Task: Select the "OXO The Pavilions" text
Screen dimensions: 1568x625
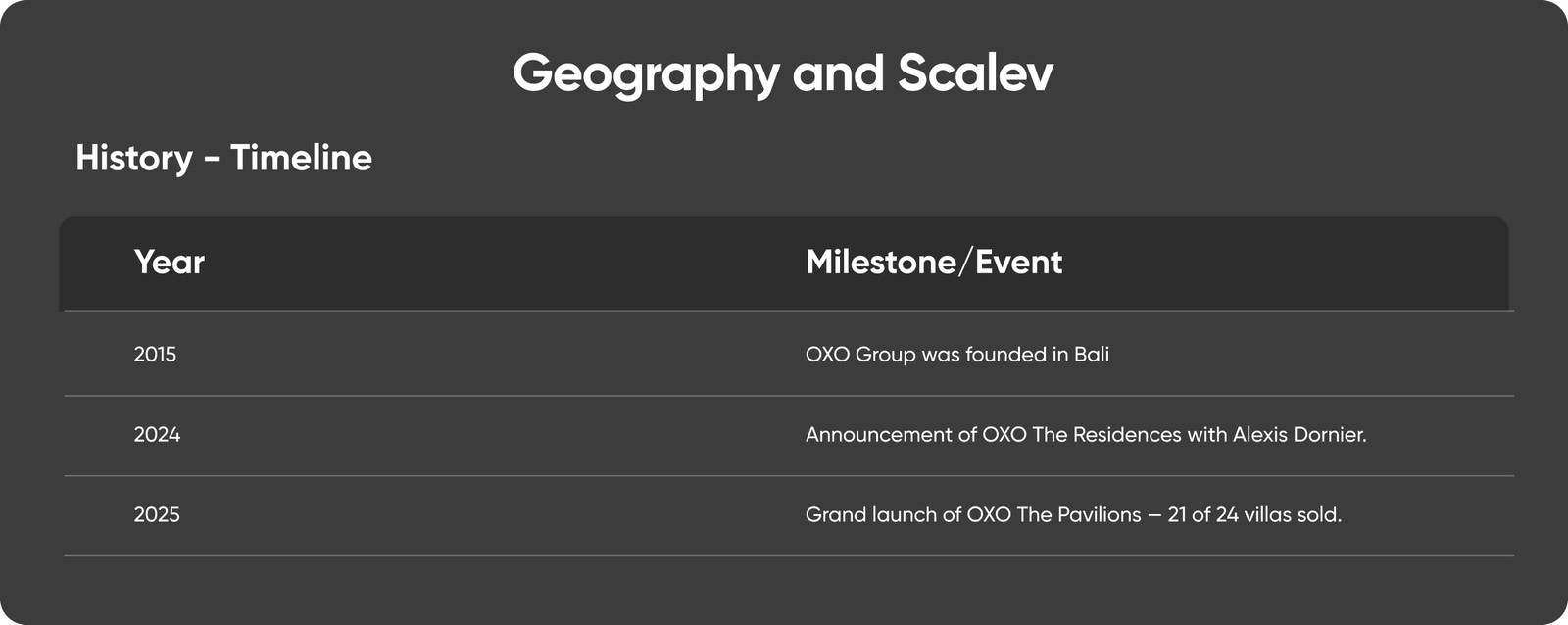Action: point(1053,515)
